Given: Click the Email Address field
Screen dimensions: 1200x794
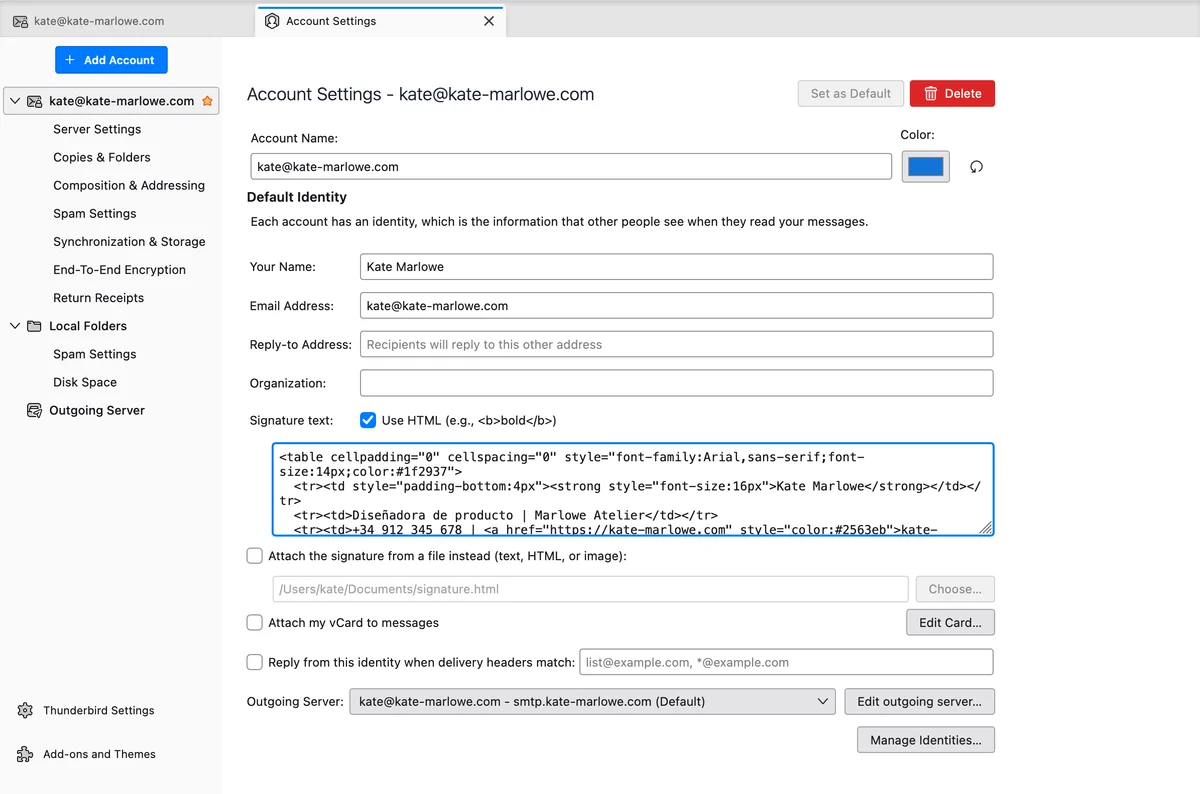Looking at the screenshot, I should point(676,305).
